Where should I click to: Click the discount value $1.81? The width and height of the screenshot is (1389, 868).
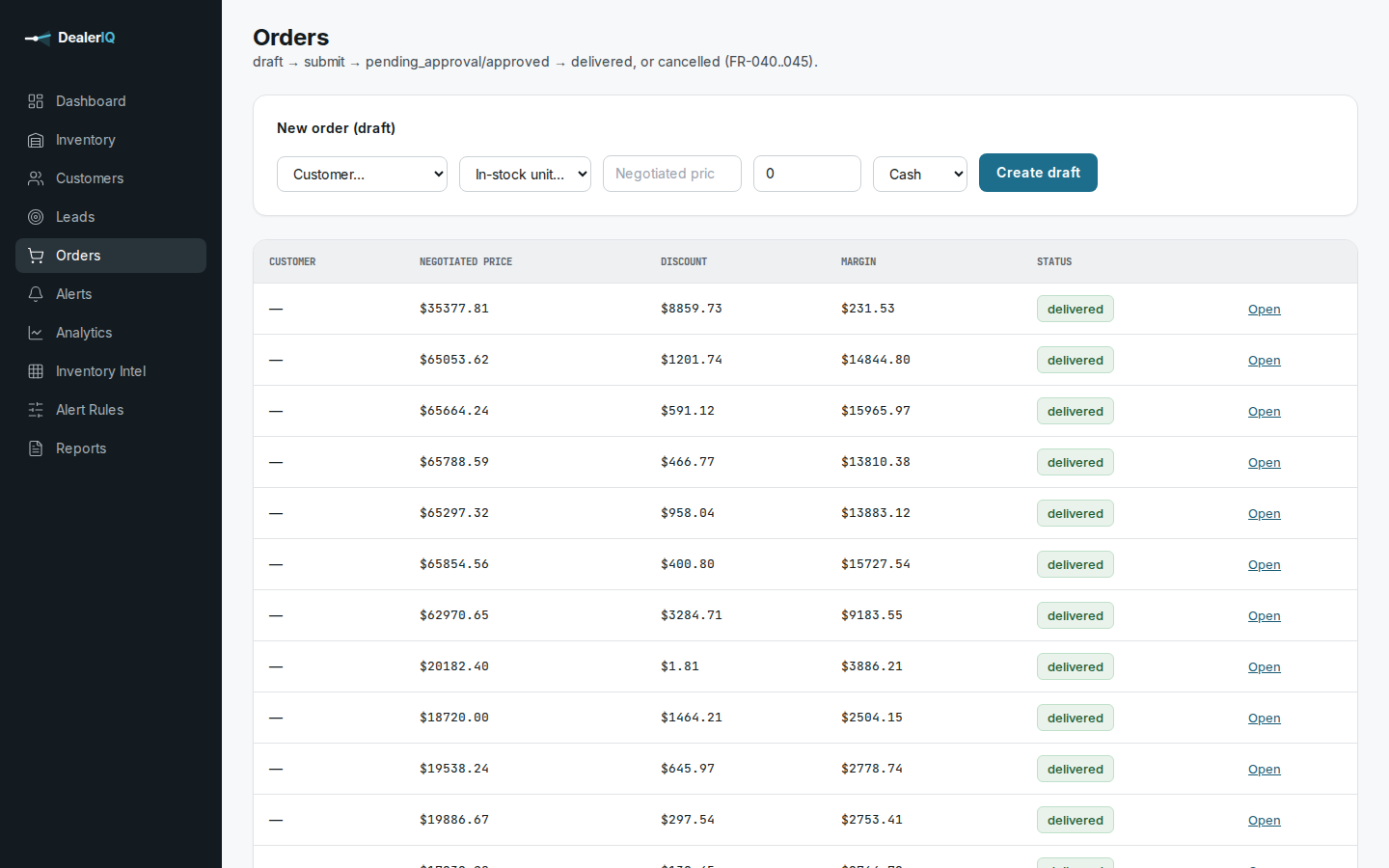pos(680,666)
